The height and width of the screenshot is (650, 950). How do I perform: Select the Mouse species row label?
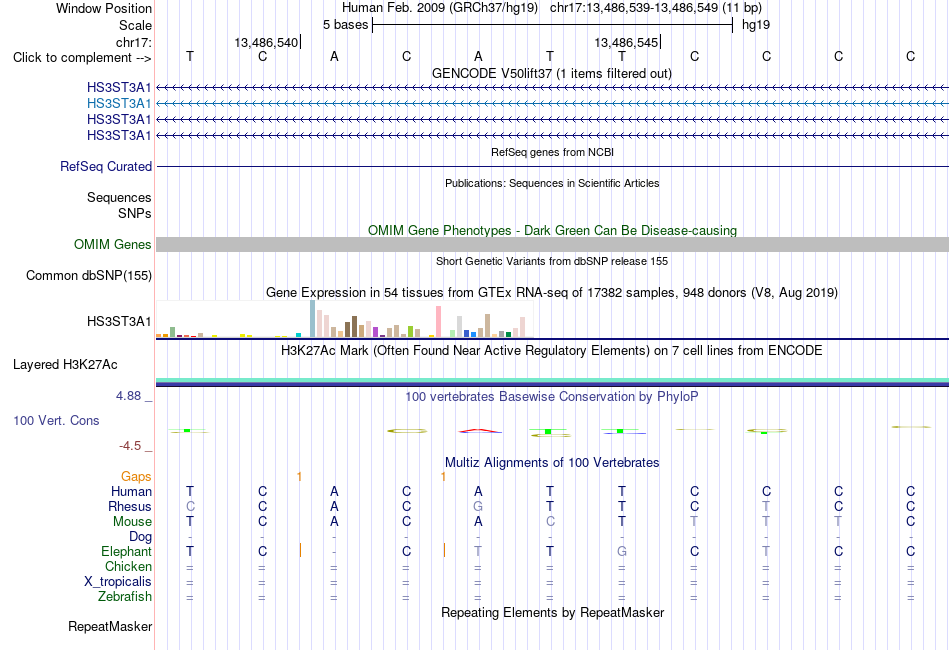tap(132, 522)
